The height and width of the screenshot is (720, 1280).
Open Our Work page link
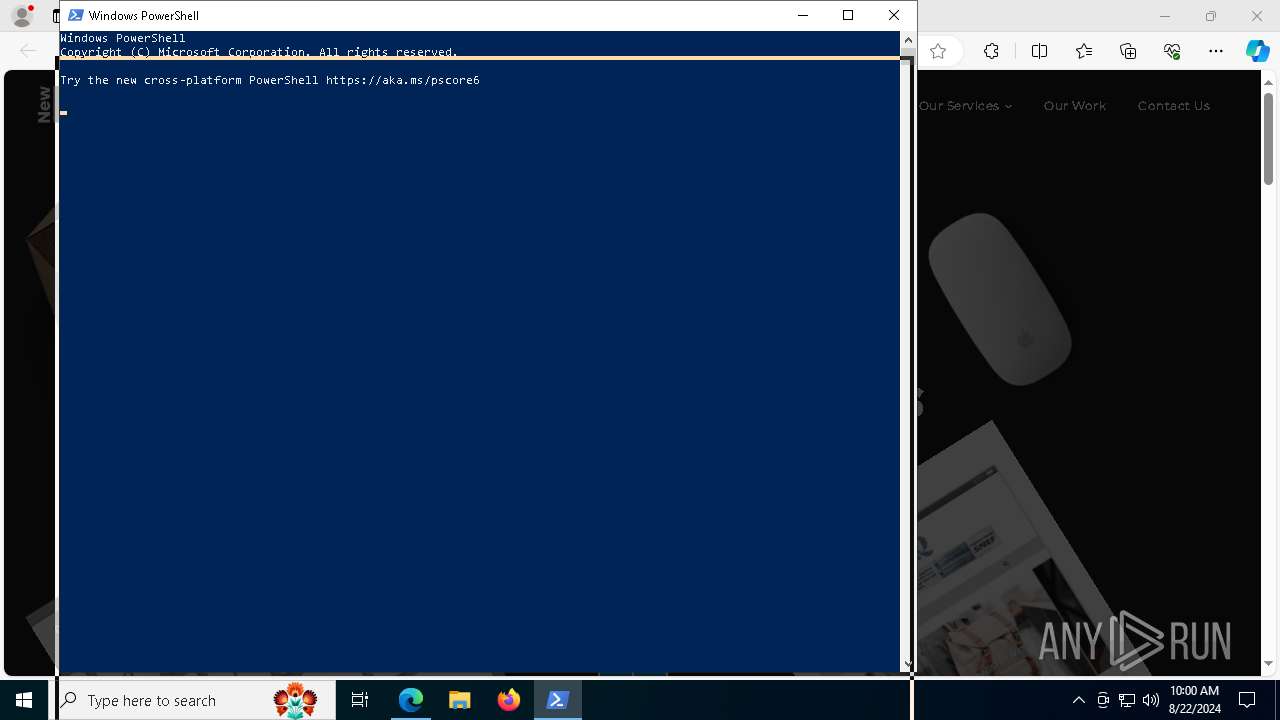coord(1075,106)
